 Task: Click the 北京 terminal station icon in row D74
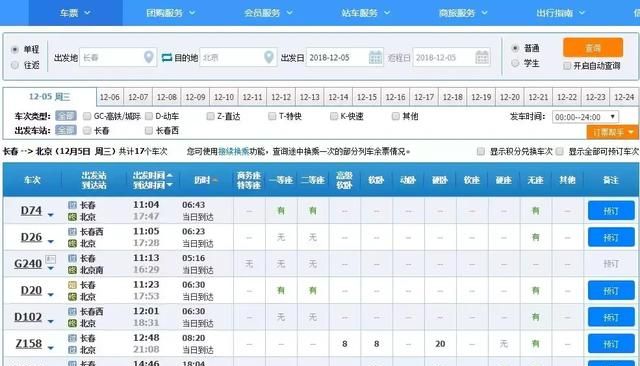72,217
